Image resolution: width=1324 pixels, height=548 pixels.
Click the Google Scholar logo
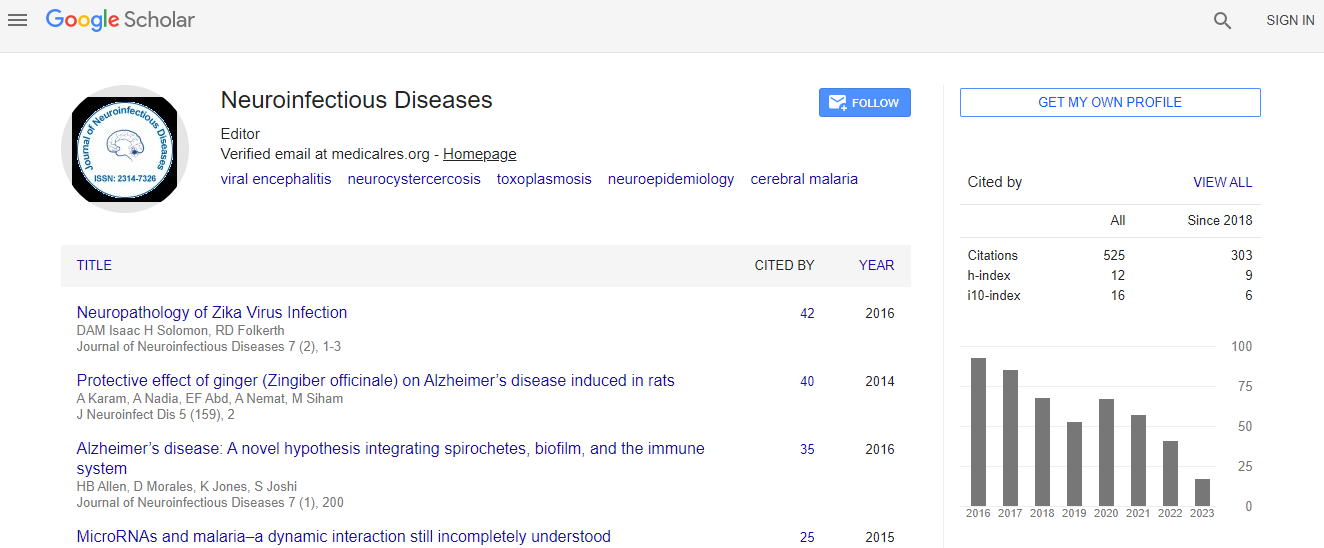pos(120,20)
